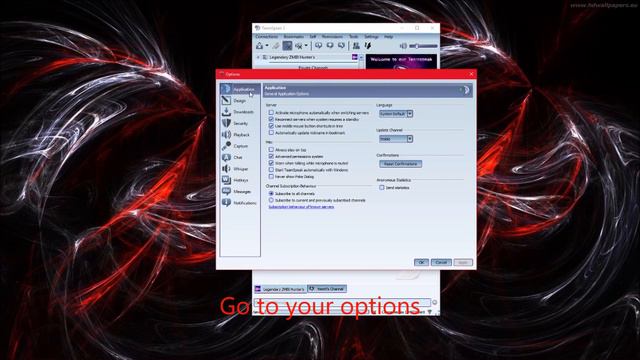Viewport: 640px width, 360px height.
Task: Open the Capture options category
Action: [240, 146]
